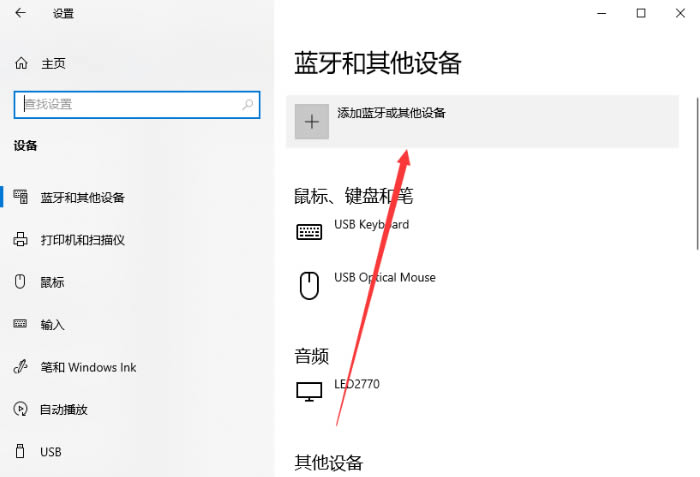700x477 pixels.
Task: Maximize the settings window
Action: (x=641, y=13)
